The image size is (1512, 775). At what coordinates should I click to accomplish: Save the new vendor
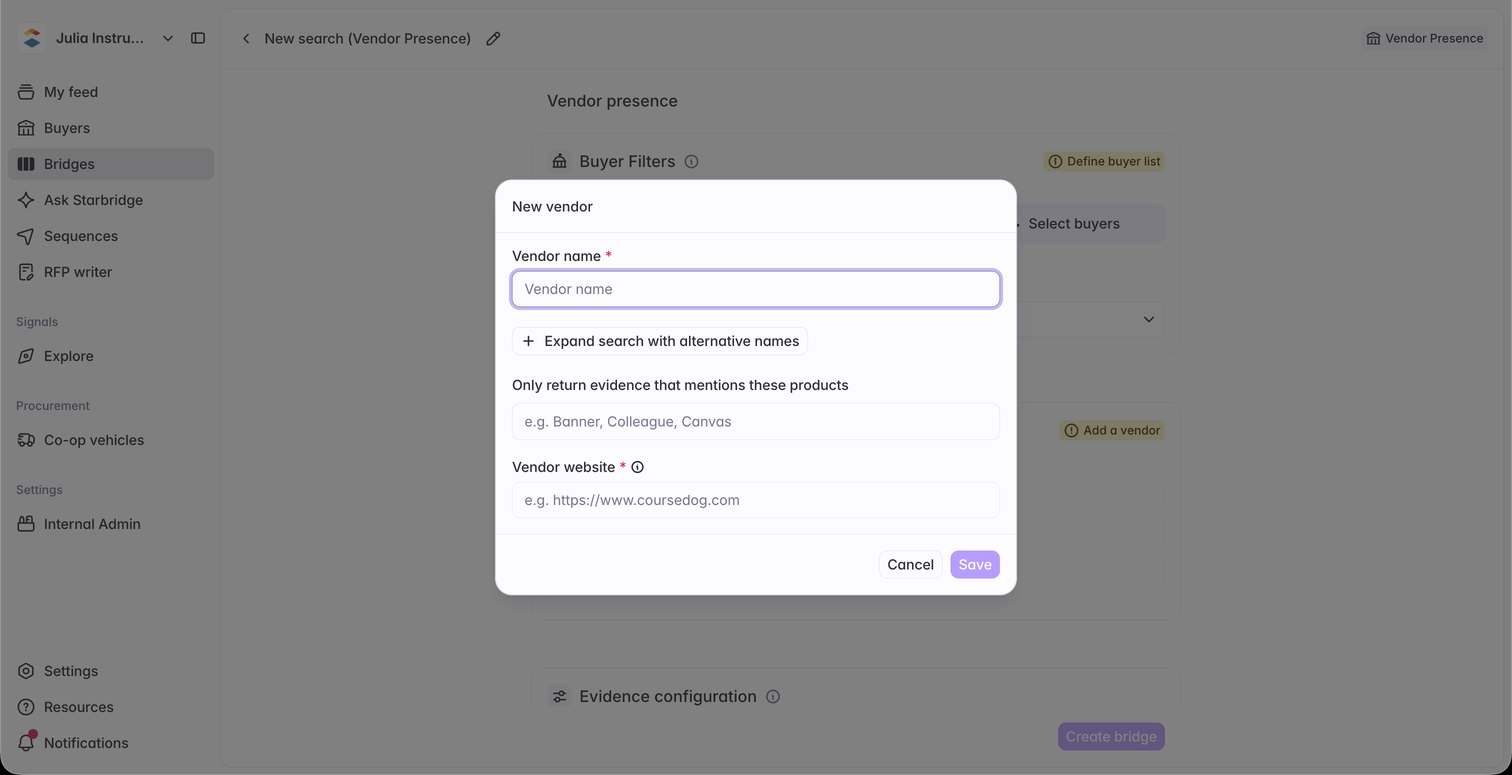(975, 564)
